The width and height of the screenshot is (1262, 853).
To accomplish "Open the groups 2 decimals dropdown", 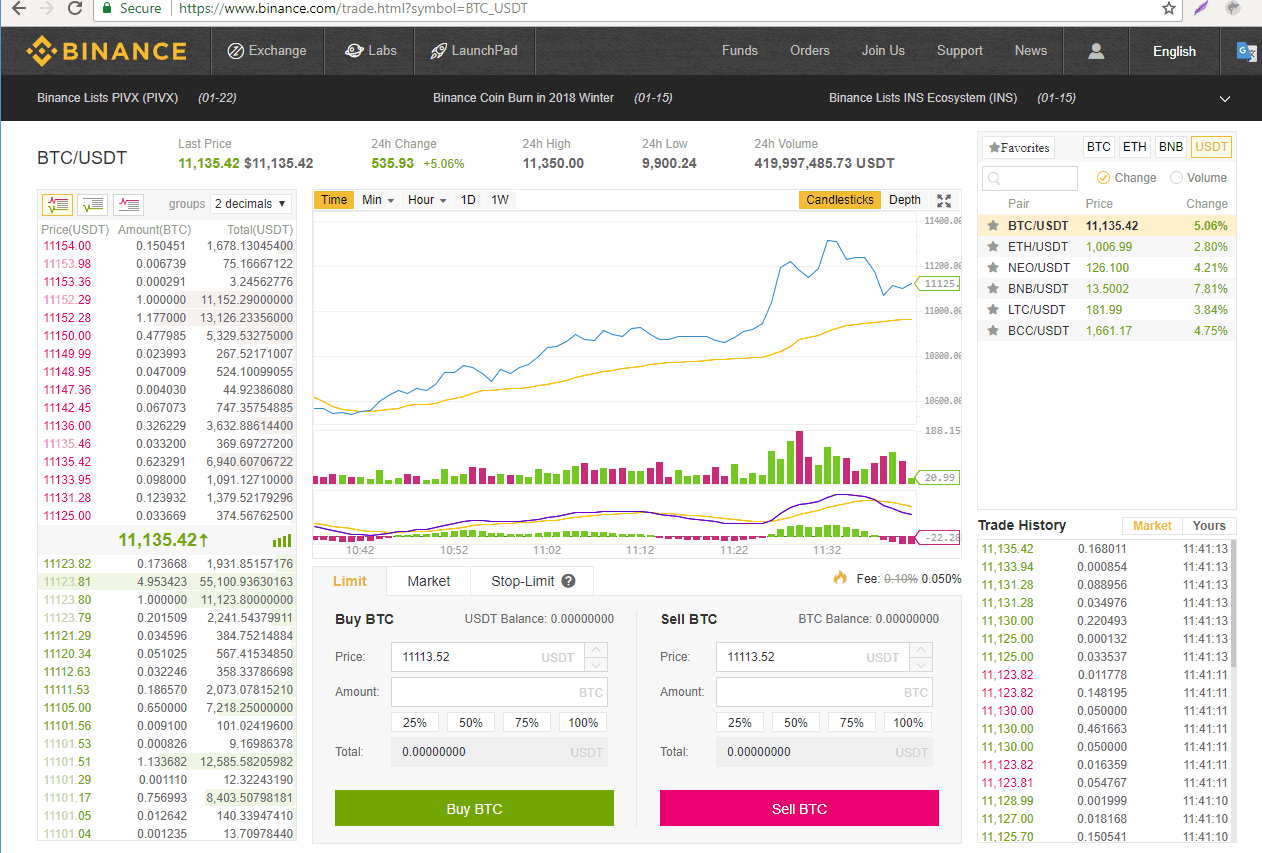I will [x=251, y=204].
